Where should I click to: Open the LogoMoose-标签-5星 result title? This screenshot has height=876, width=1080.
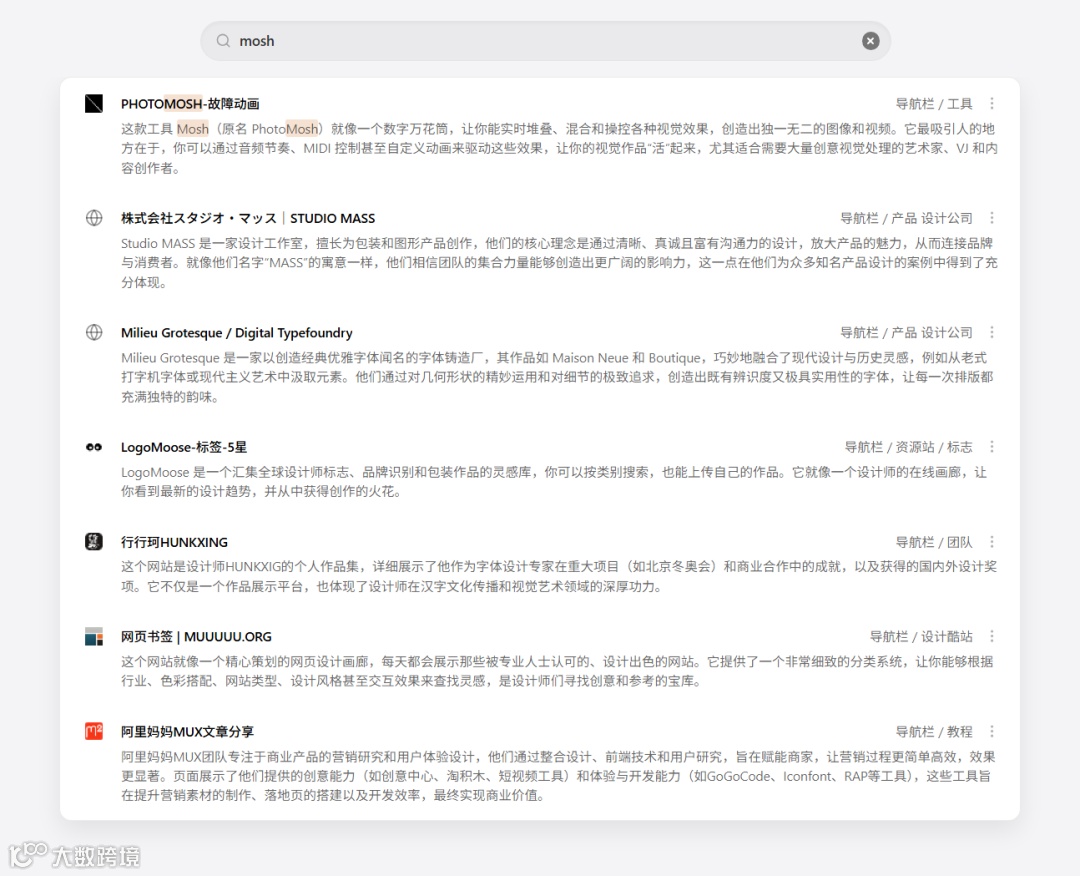click(184, 447)
